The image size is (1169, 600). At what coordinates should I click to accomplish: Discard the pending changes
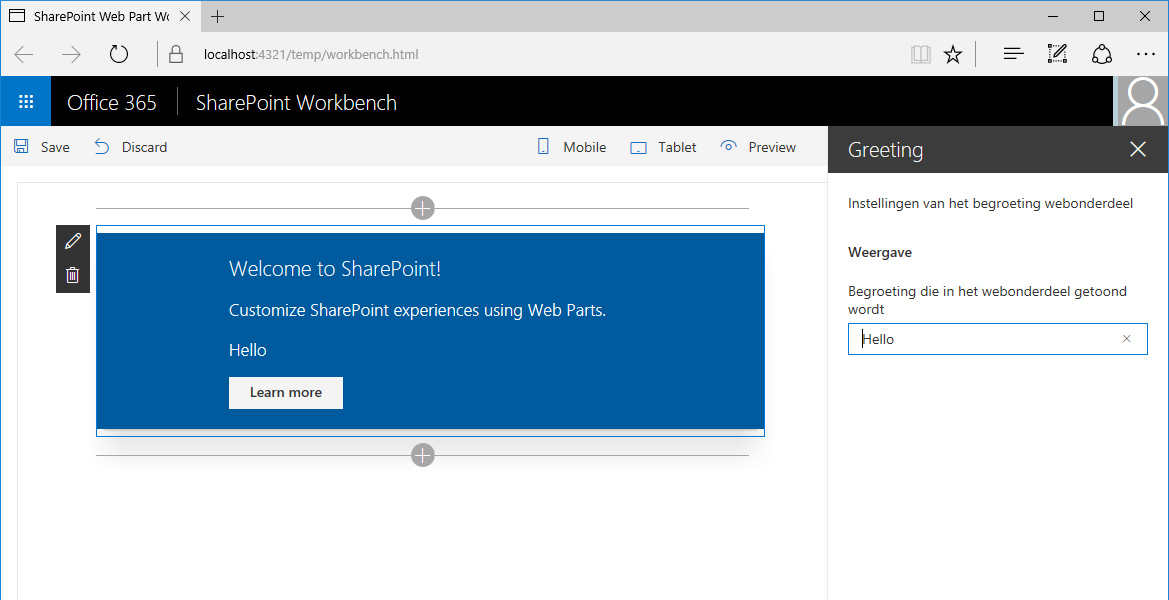coord(130,147)
